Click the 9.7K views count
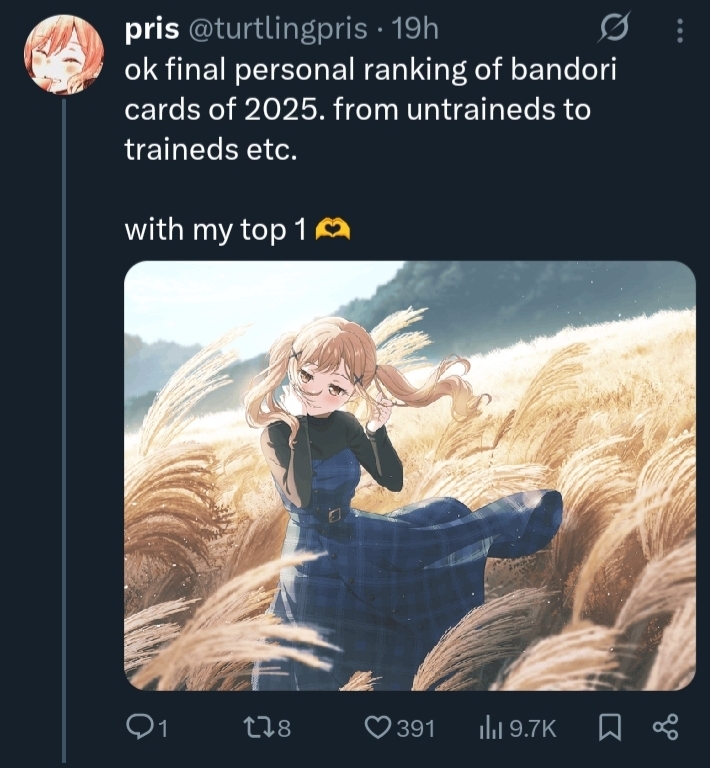 coord(533,728)
